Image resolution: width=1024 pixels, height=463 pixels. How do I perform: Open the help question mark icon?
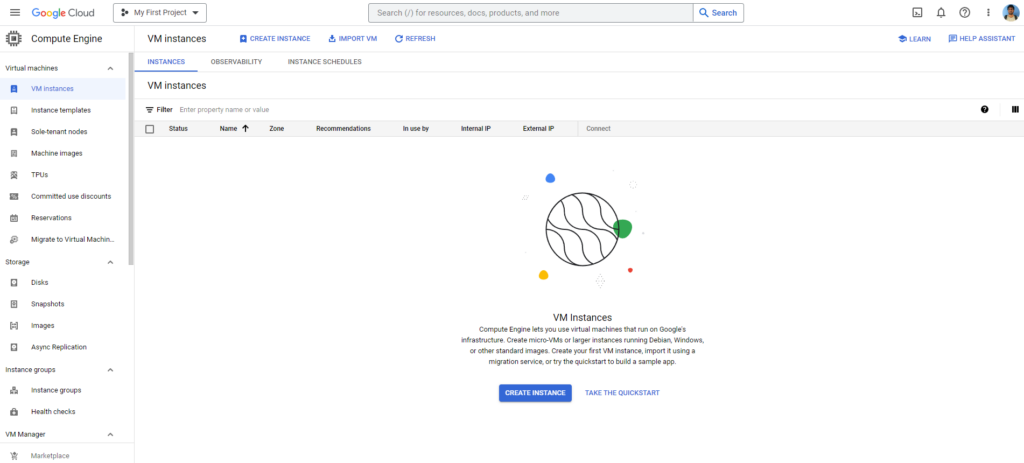point(965,12)
